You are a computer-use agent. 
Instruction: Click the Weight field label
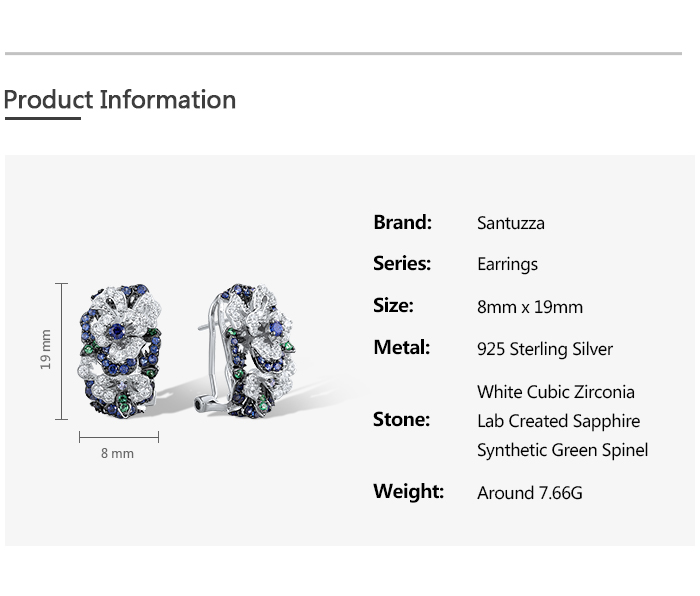[408, 492]
